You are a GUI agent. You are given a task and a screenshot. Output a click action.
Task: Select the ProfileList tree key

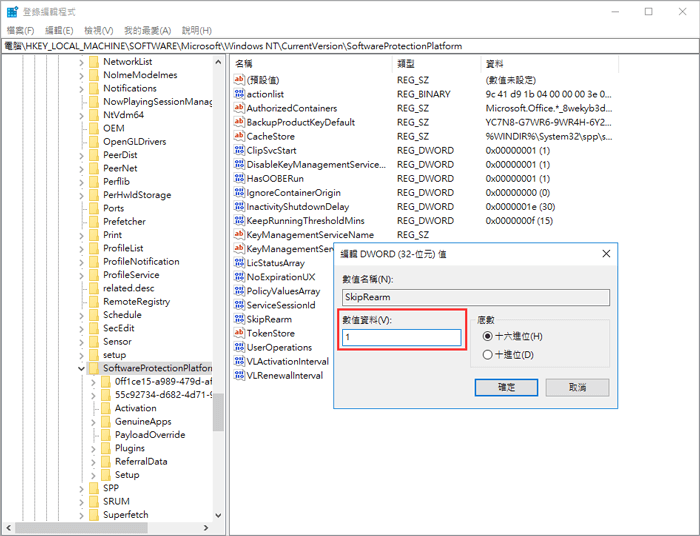click(123, 248)
